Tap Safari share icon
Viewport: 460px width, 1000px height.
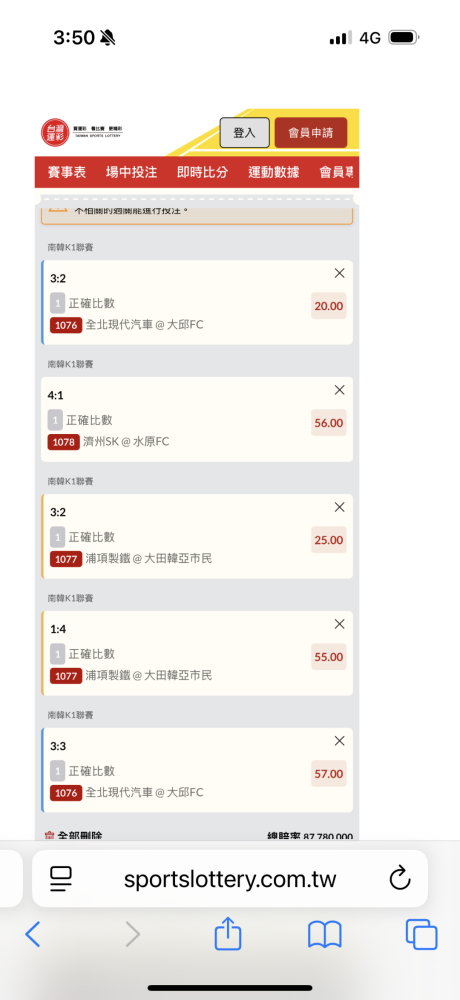click(228, 935)
